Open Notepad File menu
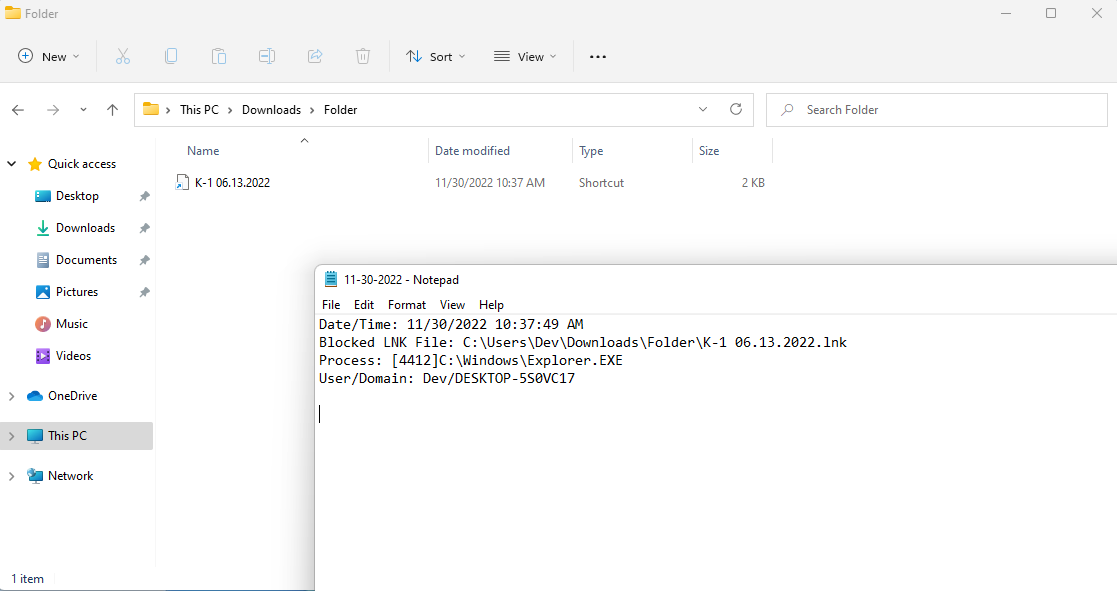1117x591 pixels. (331, 305)
